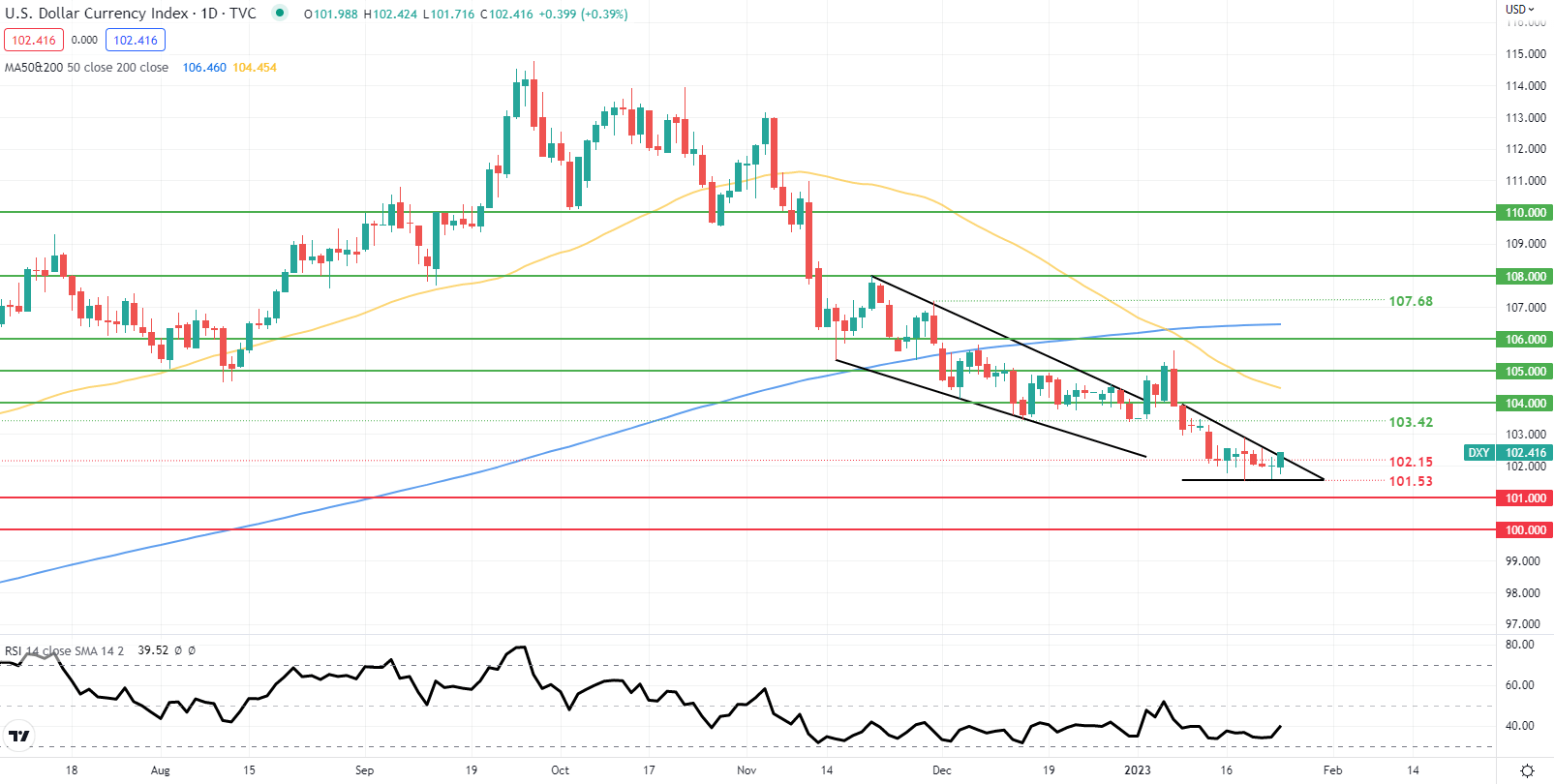Select the red 100.000 level label

[x=1525, y=530]
